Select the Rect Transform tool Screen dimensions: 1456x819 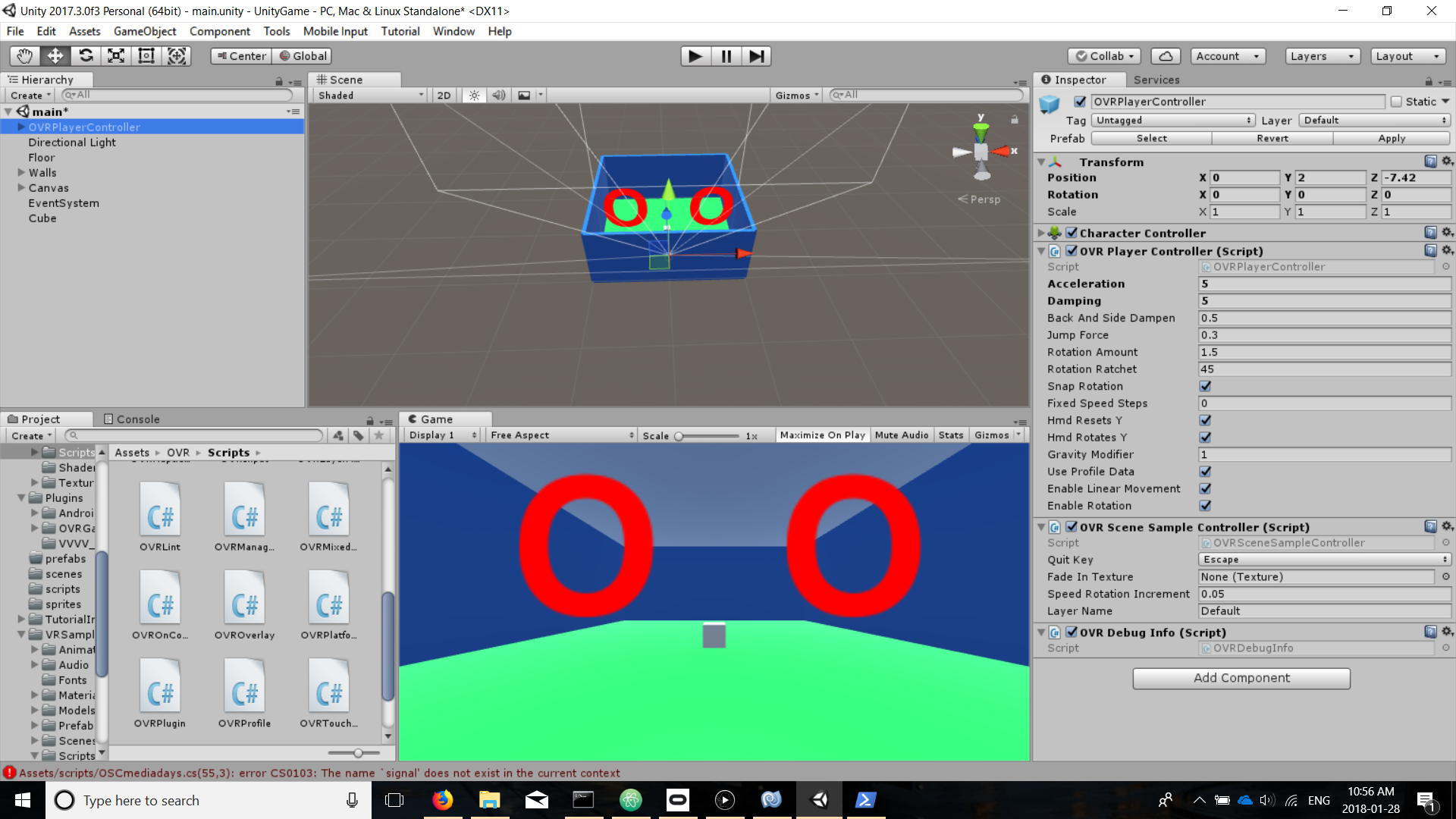tap(146, 56)
